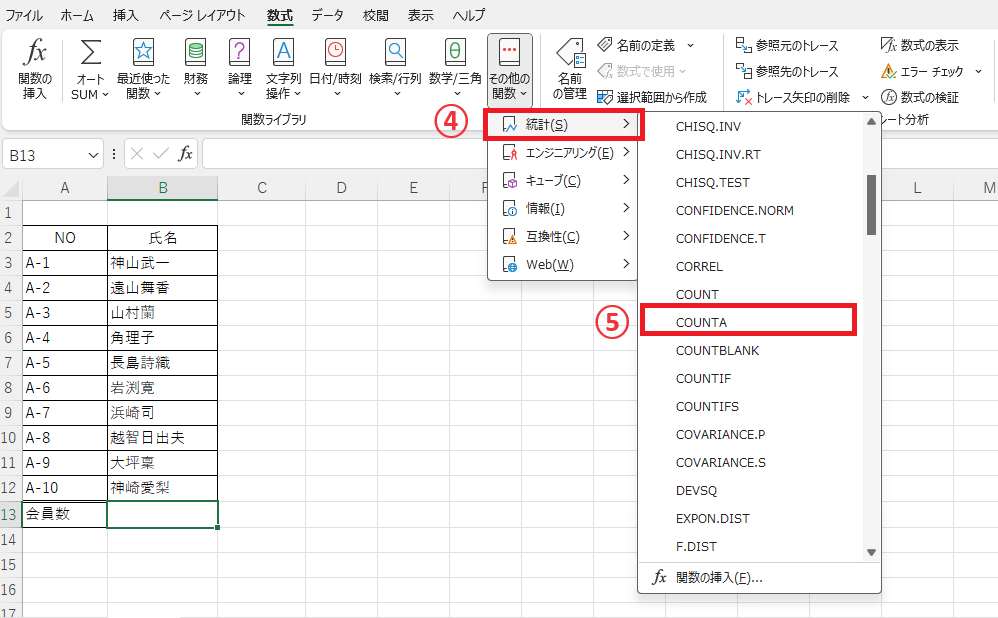
Task: Open the 検索/行列 functions library
Action: pos(395,68)
